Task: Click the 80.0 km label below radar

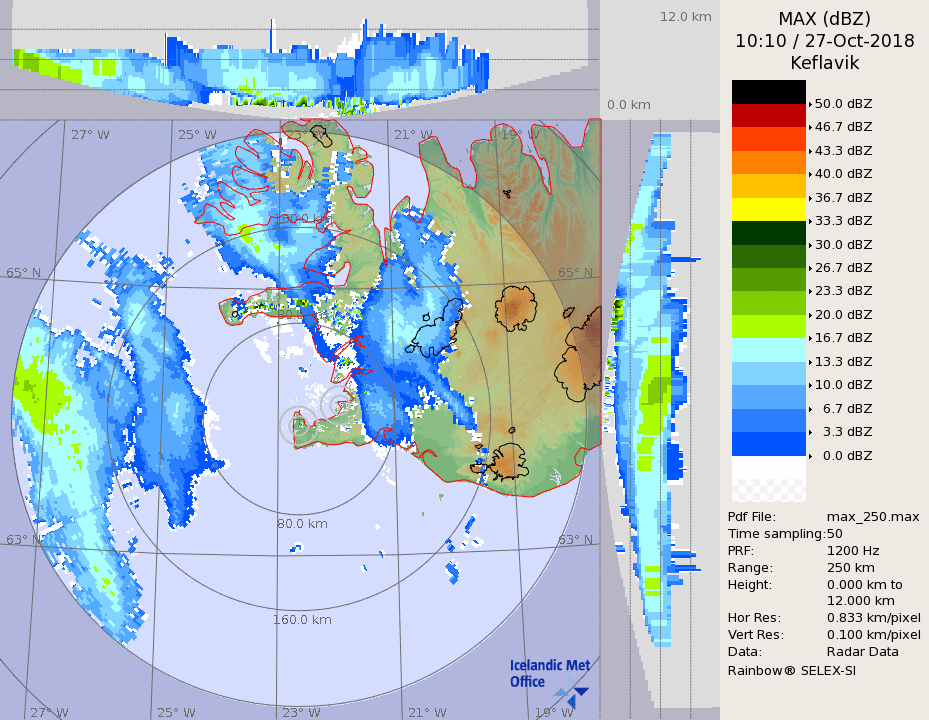Action: tap(302, 523)
